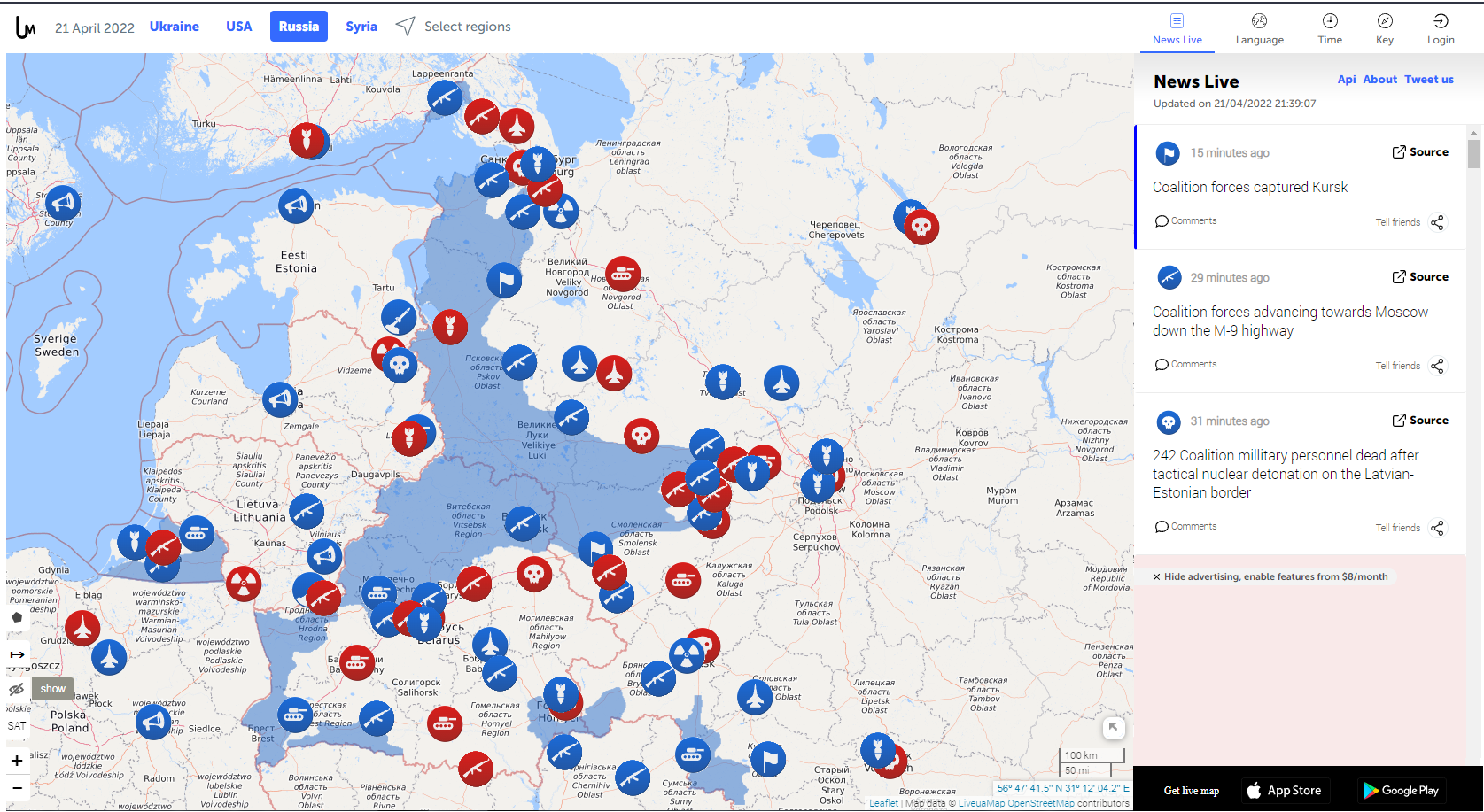This screenshot has width=1484, height=812.
Task: Select the red tank marker near Homyel
Action: click(445, 724)
